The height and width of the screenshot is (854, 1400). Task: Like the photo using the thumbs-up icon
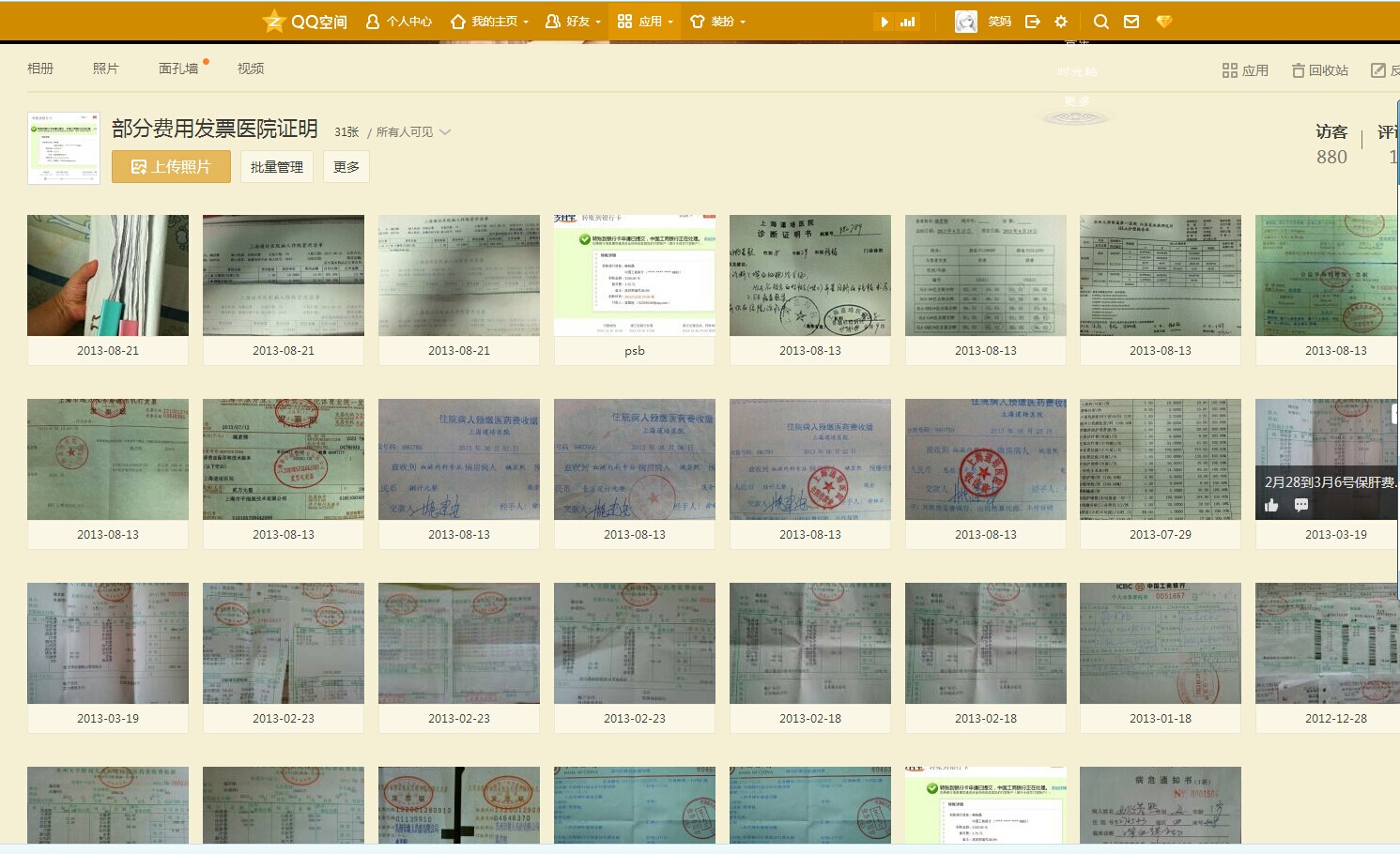(1271, 506)
